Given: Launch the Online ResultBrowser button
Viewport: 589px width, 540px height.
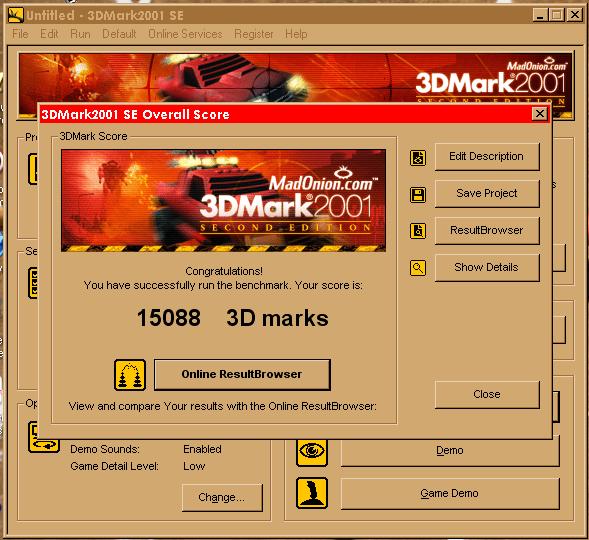Looking at the screenshot, I should point(242,374).
